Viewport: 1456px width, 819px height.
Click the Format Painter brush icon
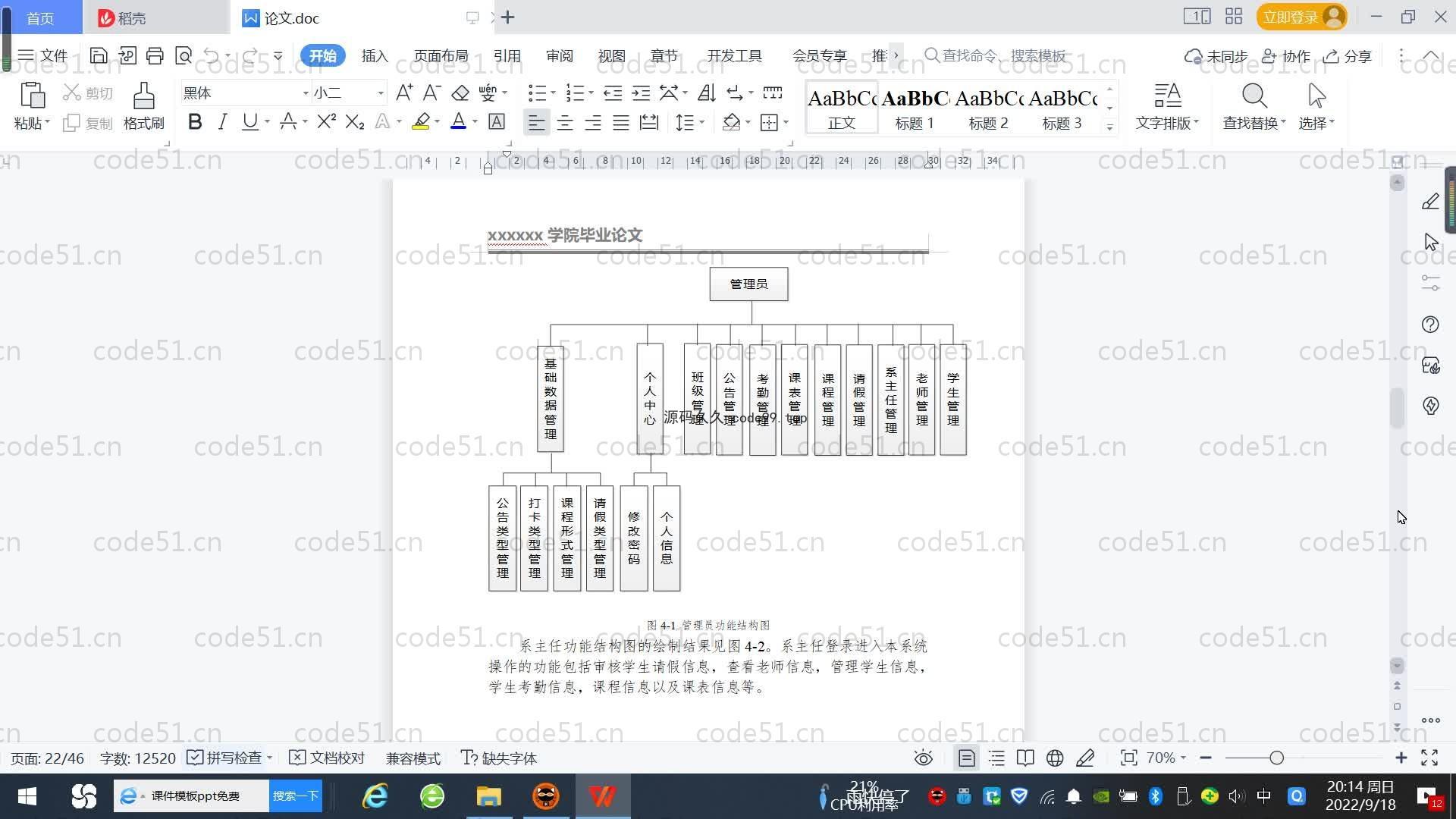tap(143, 97)
